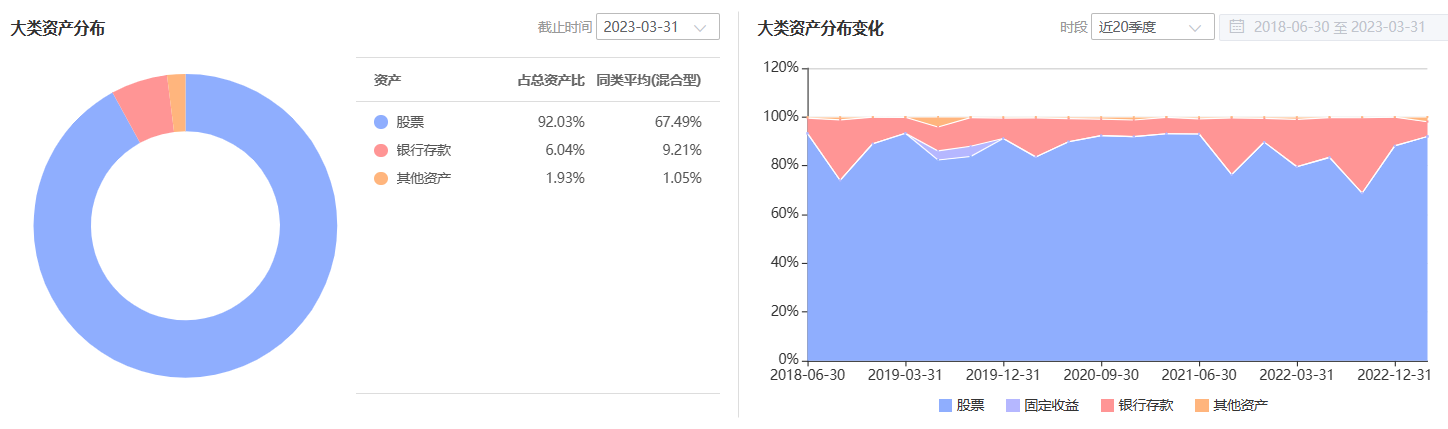Click the 2020-09-30 point on area chart axis

[1101, 375]
